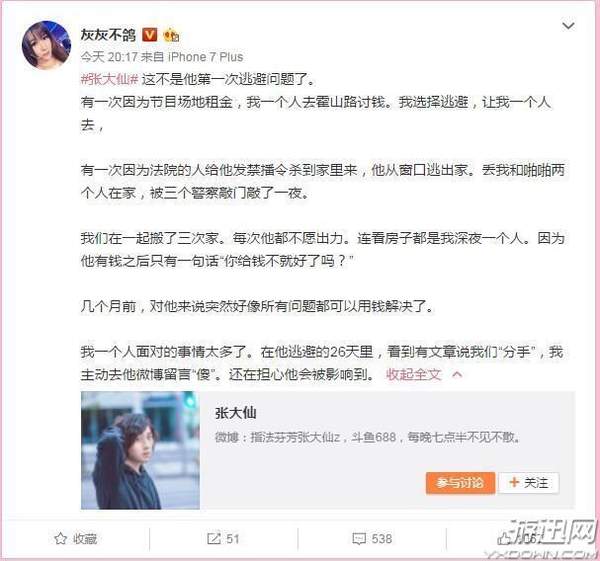The width and height of the screenshot is (600, 561).
Task: Click the 收藏 label
Action: pyautogui.click(x=85, y=539)
